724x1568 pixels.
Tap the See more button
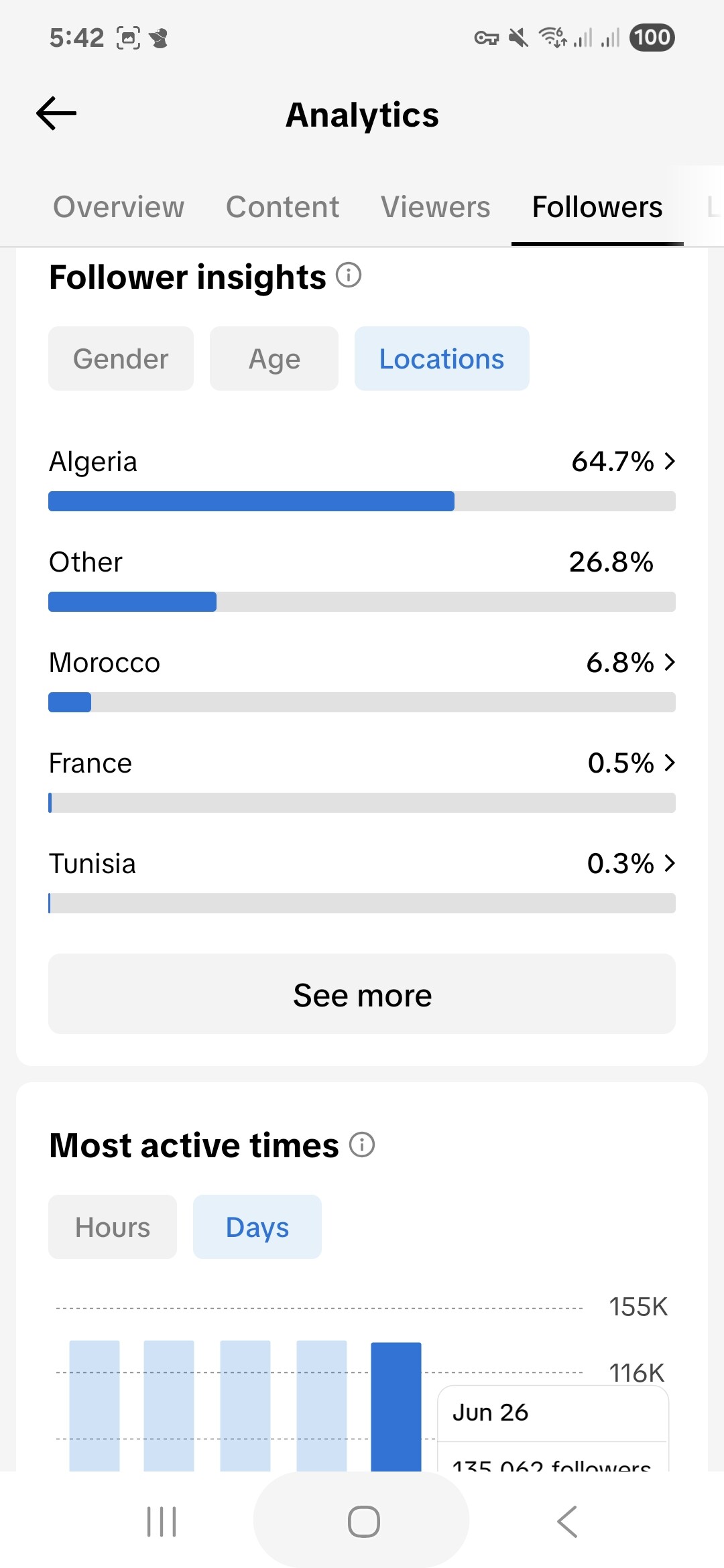coord(362,994)
